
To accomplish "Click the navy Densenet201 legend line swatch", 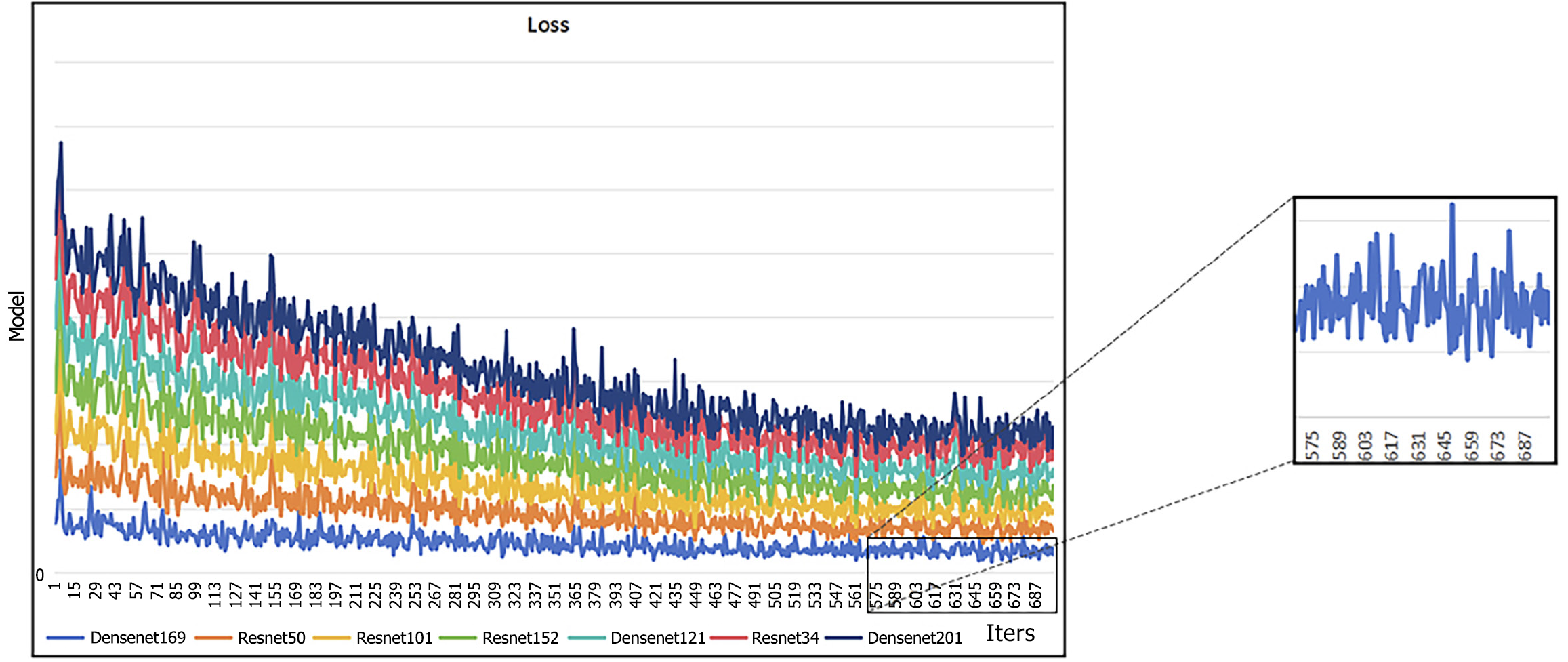I will 844,638.
